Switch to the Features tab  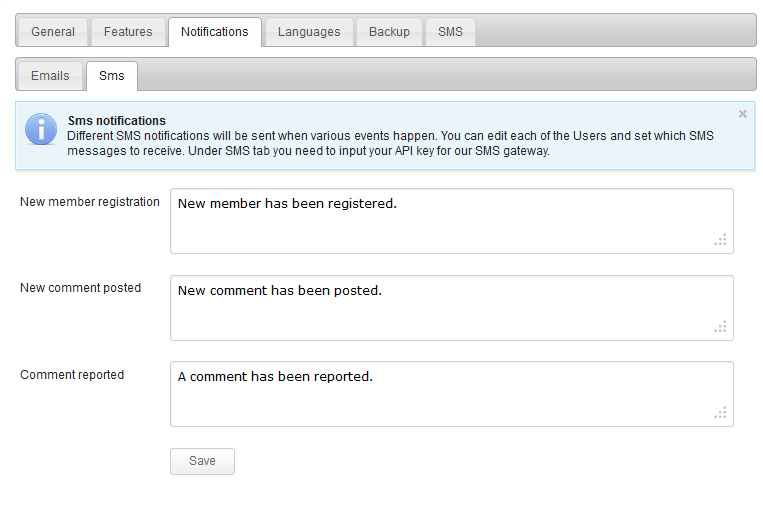coord(128,32)
